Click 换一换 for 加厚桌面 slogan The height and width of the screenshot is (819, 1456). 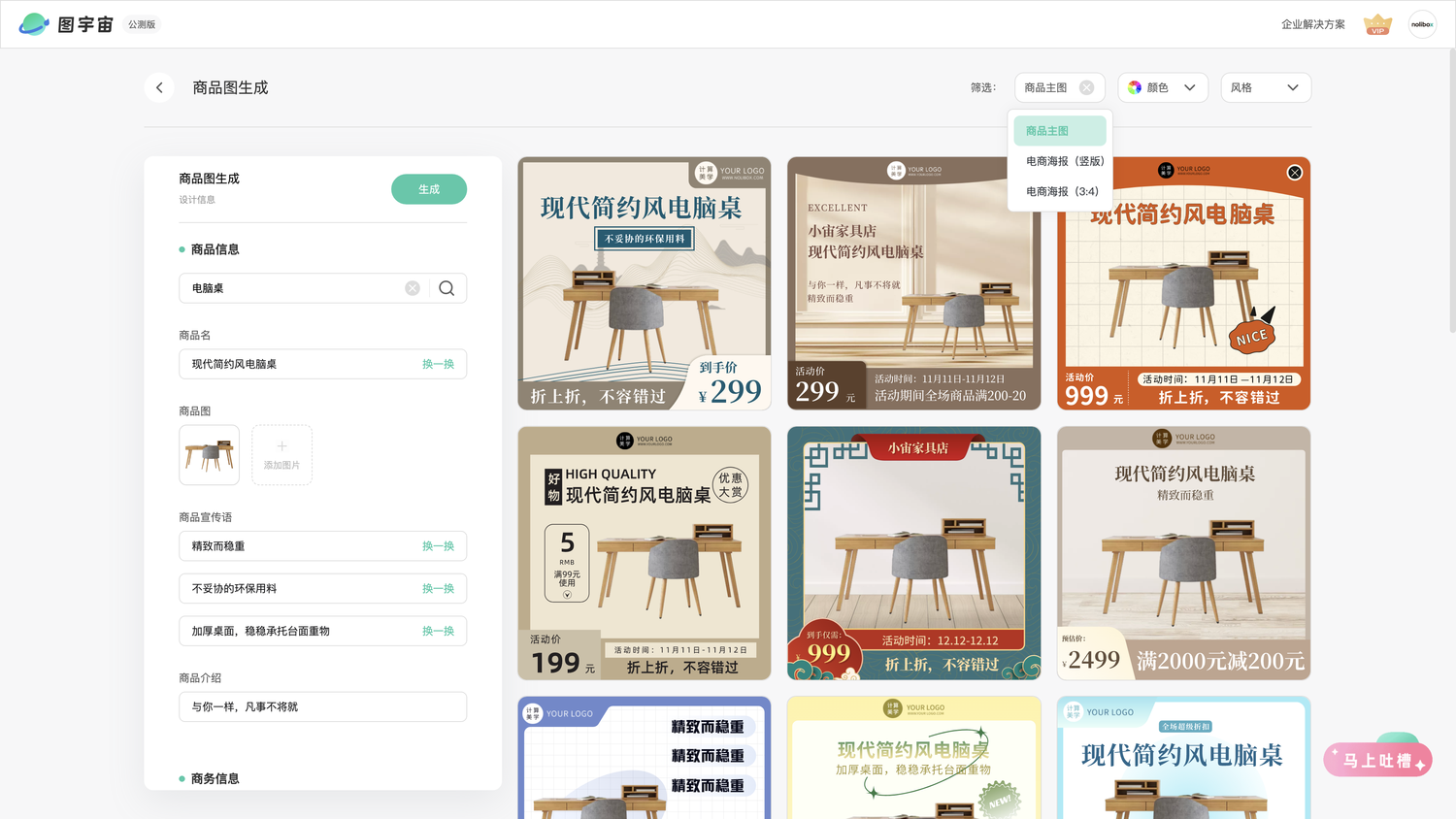(x=438, y=631)
